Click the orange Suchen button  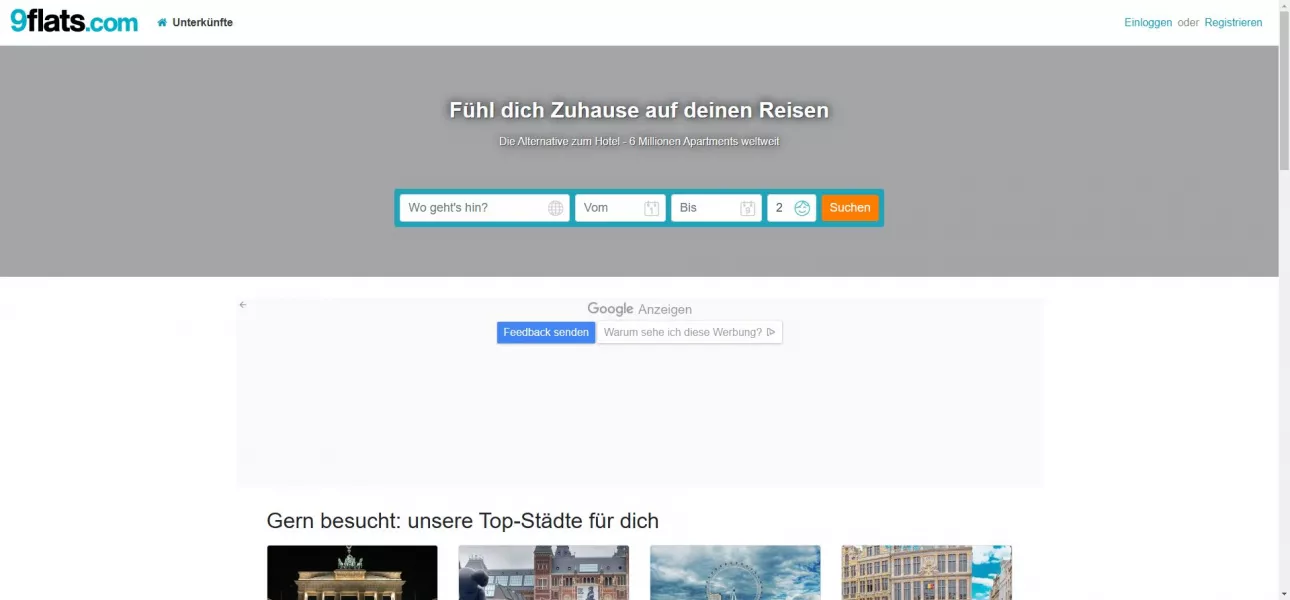click(850, 208)
